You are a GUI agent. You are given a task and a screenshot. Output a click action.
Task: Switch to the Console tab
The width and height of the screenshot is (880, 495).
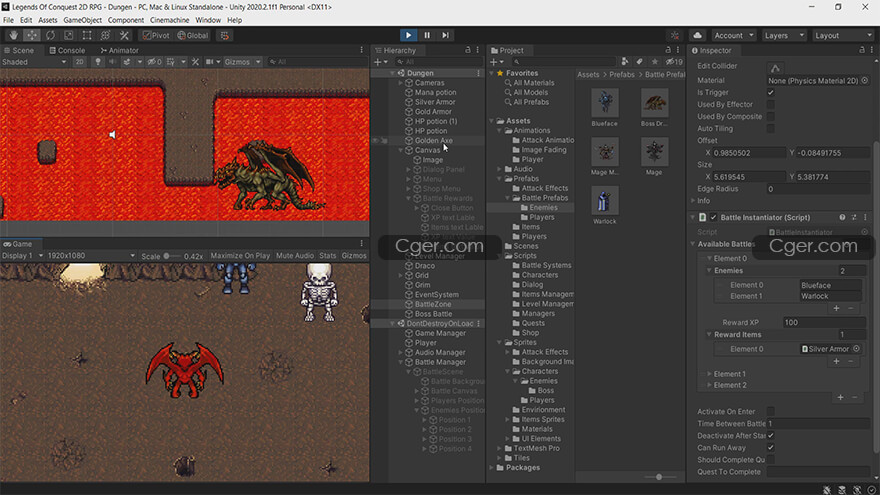coord(67,50)
